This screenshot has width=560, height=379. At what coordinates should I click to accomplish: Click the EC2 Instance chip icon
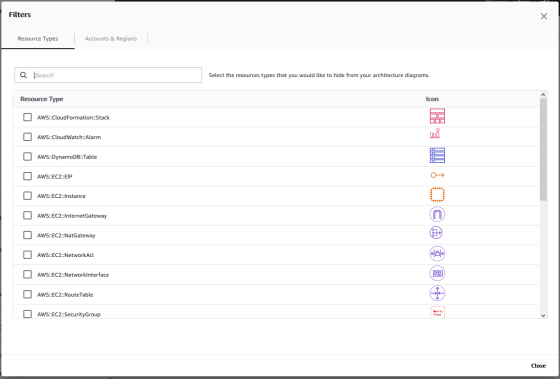tap(437, 195)
